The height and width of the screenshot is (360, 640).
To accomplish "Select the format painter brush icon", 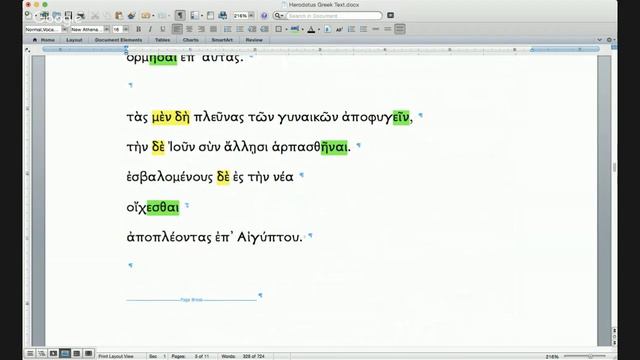I will [131, 16].
